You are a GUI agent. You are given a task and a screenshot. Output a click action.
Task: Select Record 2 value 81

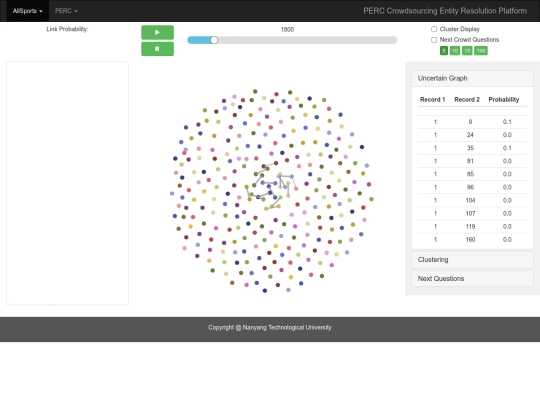470,161
